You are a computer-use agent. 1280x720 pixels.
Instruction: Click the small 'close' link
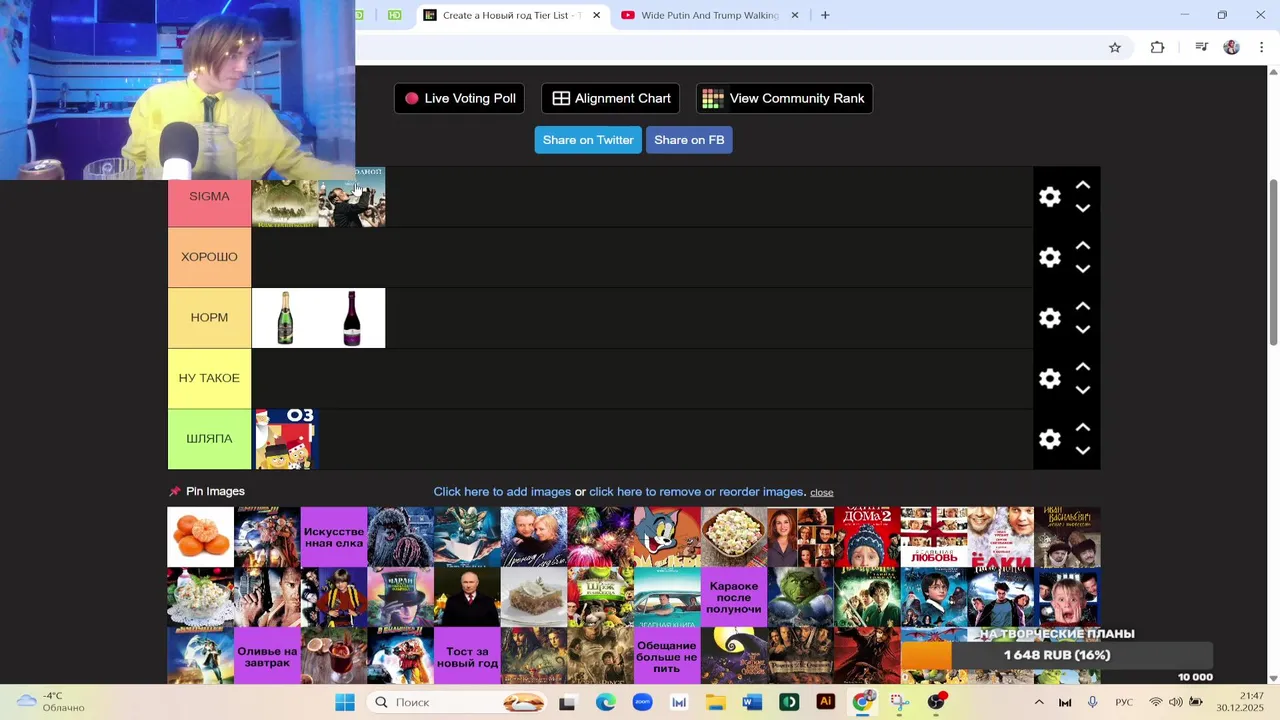822,492
